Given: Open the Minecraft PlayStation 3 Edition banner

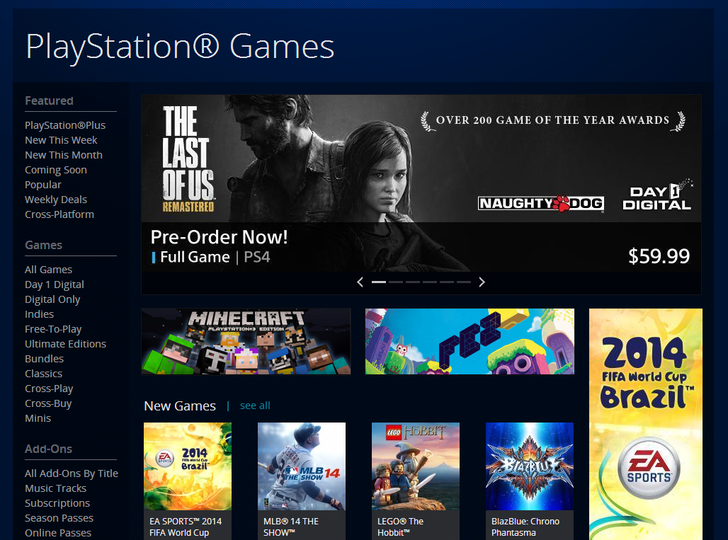Looking at the screenshot, I should (246, 341).
